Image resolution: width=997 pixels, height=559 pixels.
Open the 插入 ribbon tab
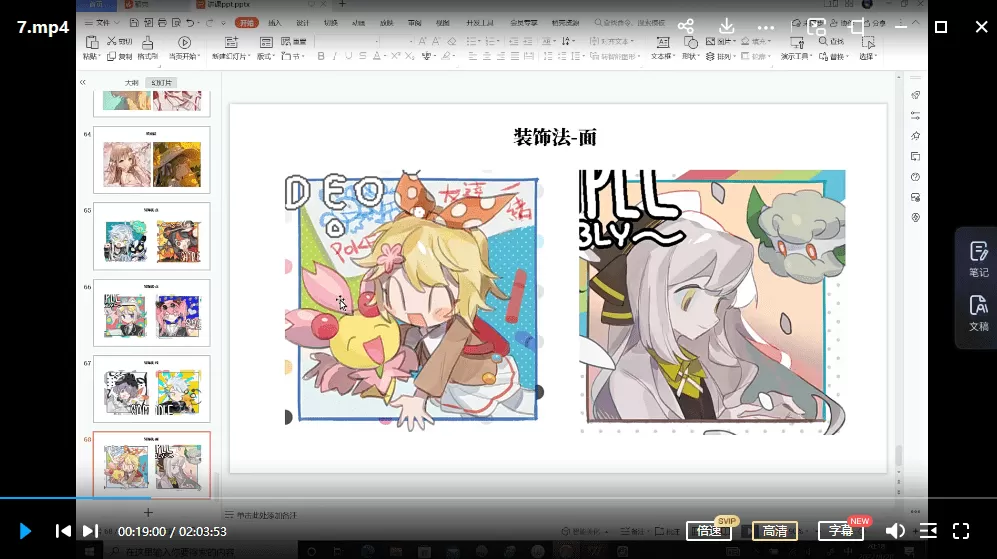275,22
